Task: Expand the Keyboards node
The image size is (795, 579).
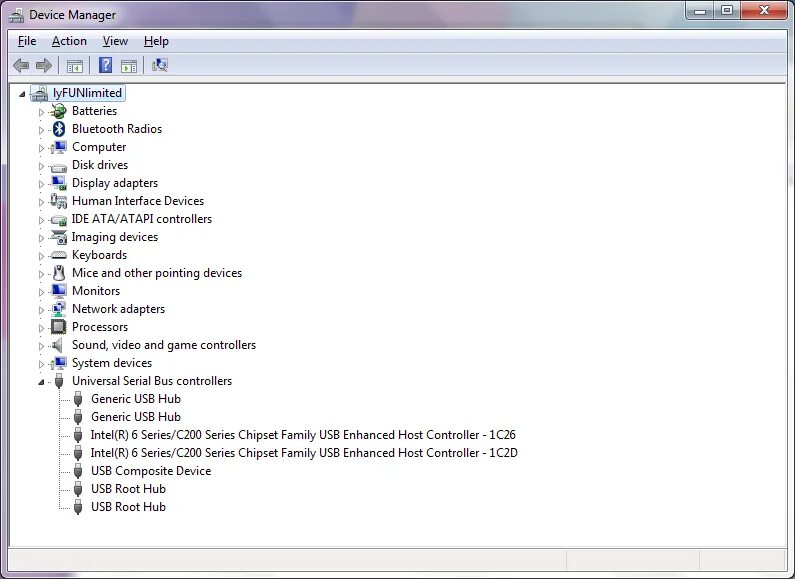Action: pos(42,256)
